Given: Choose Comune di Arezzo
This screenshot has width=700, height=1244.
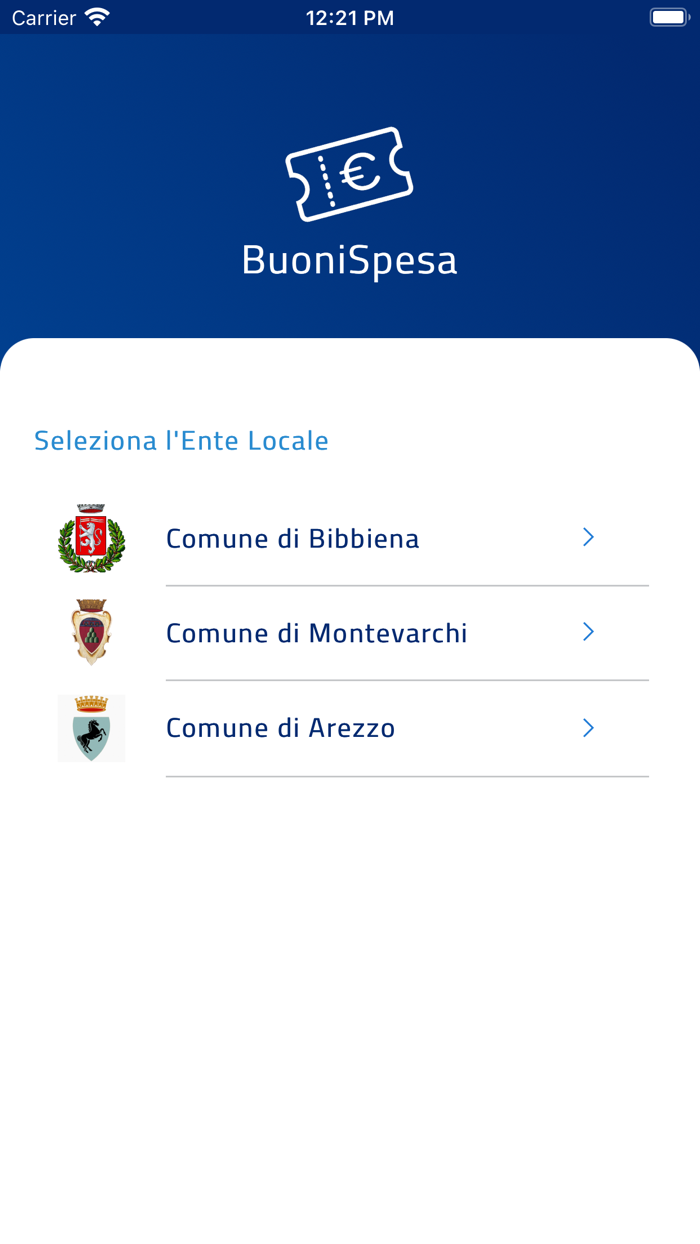Looking at the screenshot, I should pyautogui.click(x=280, y=728).
